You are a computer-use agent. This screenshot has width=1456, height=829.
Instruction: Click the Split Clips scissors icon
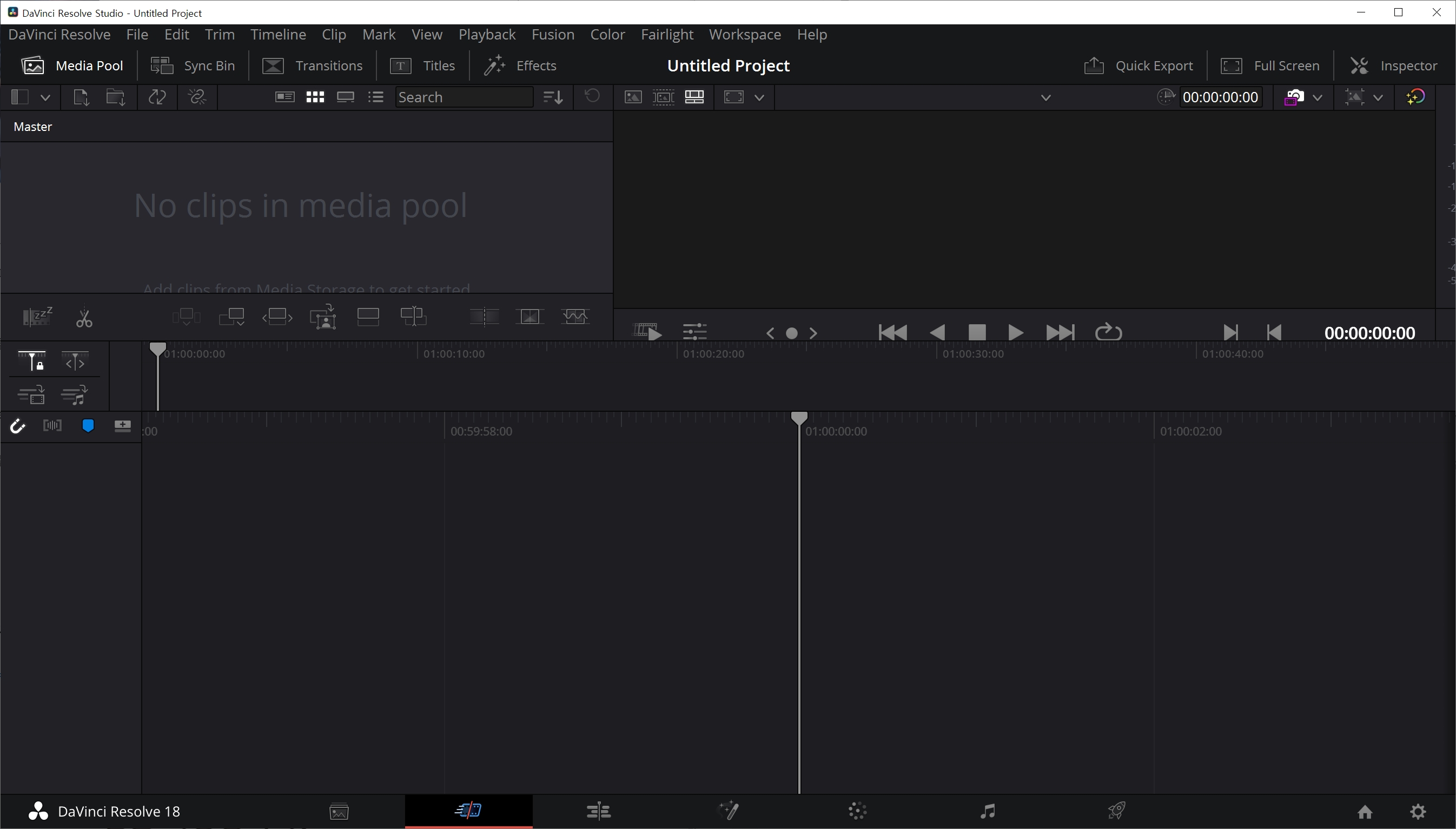(x=84, y=318)
